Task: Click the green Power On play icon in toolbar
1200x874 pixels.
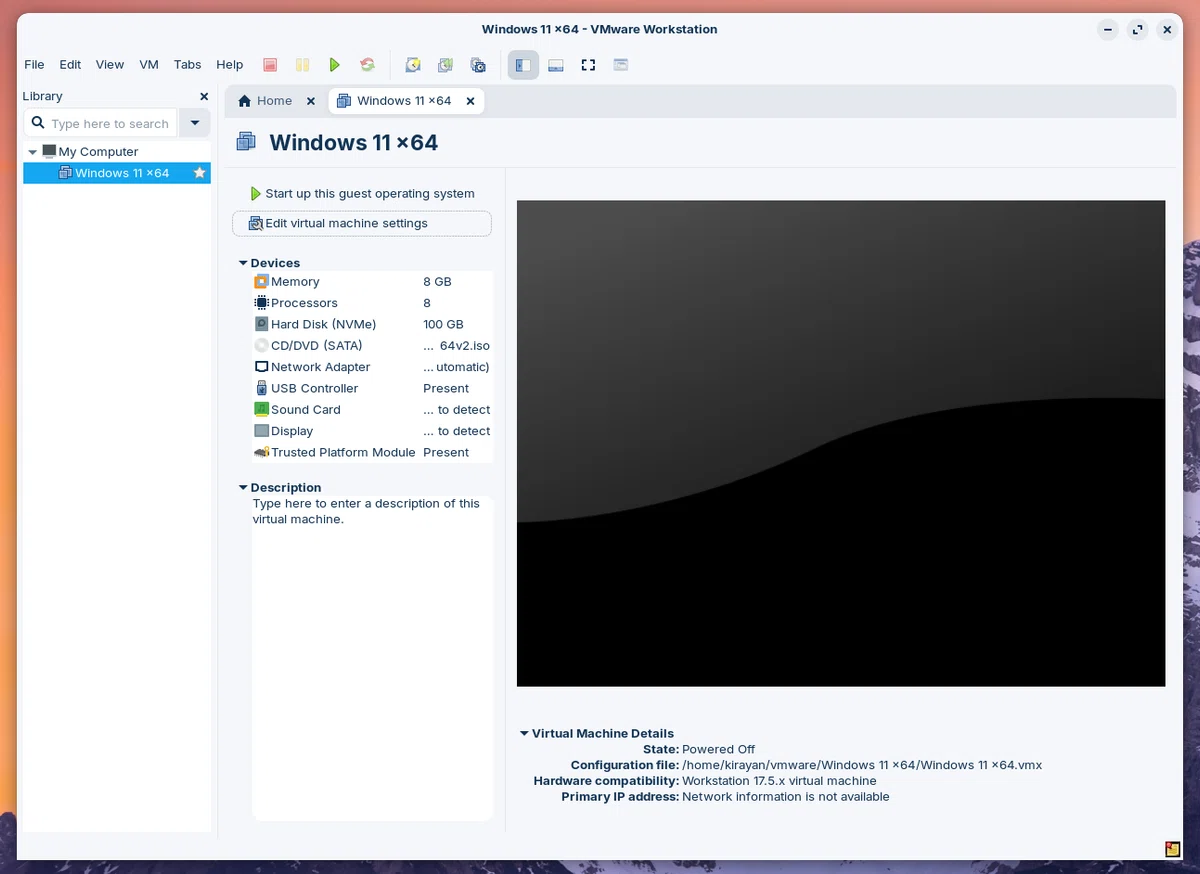Action: pos(335,65)
